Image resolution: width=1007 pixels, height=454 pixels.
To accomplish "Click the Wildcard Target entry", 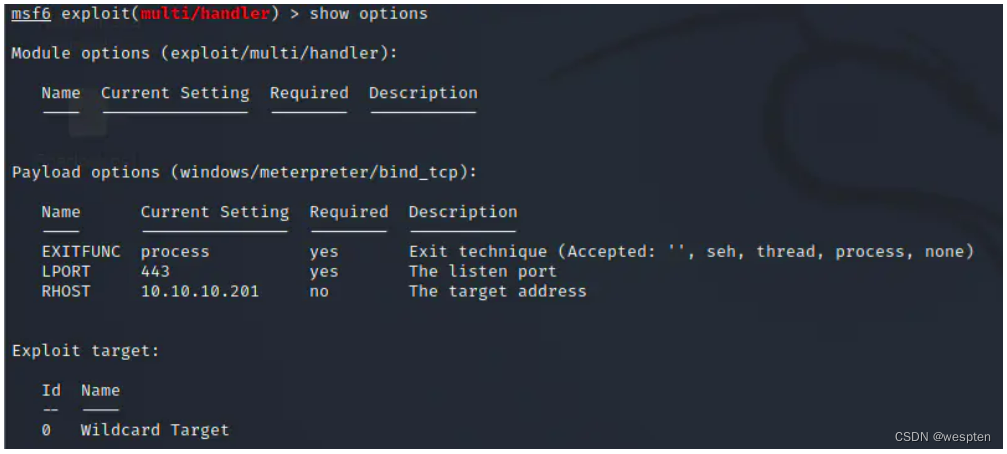I will (x=155, y=430).
